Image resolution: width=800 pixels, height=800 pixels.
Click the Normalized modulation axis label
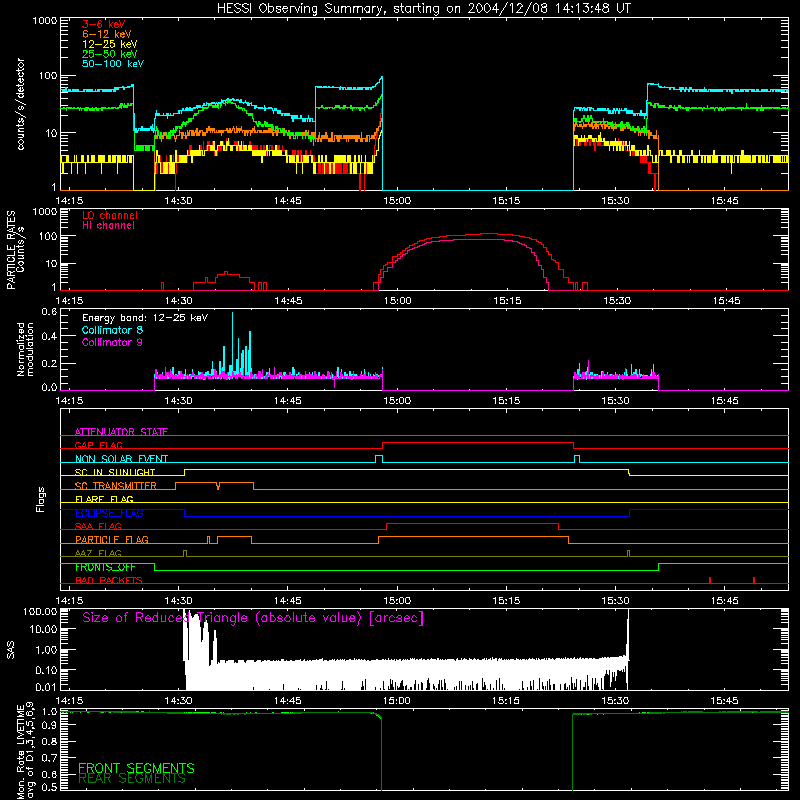[25, 349]
